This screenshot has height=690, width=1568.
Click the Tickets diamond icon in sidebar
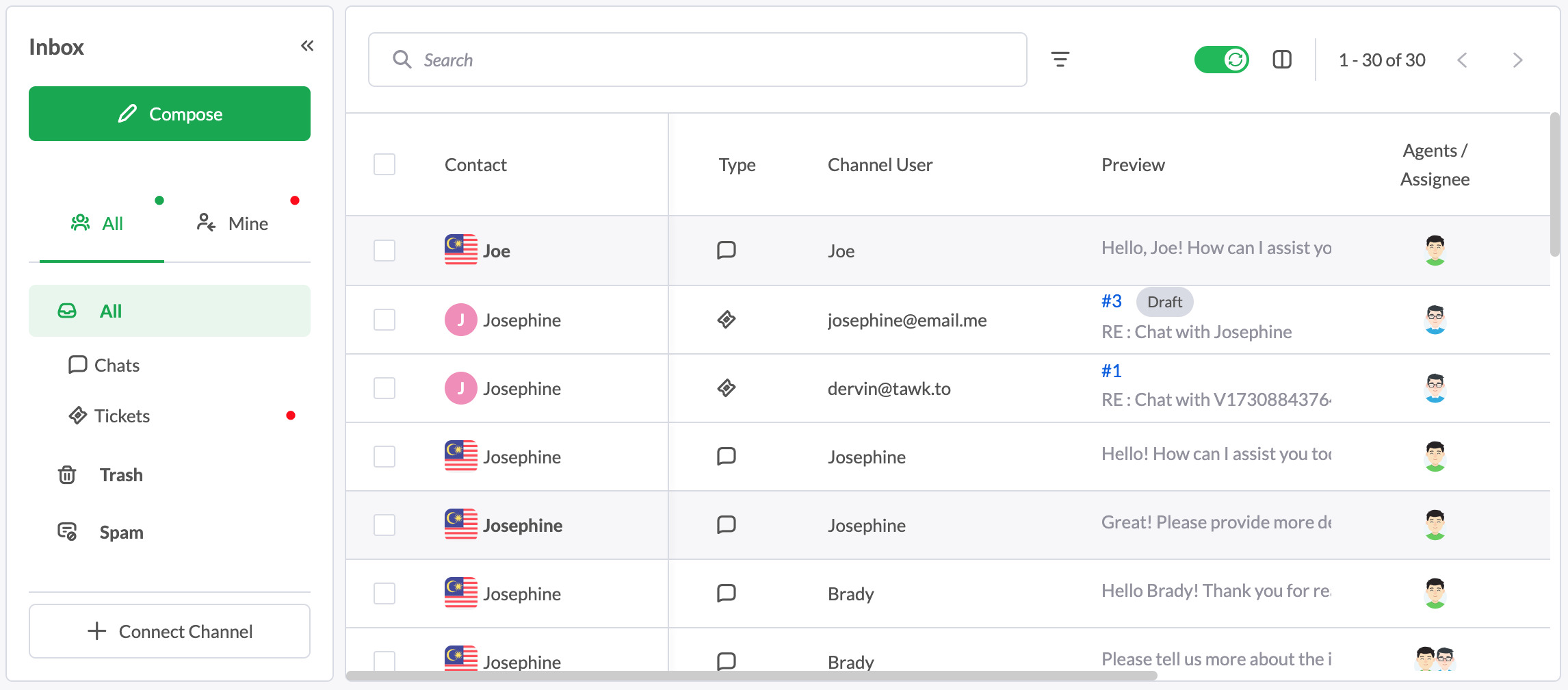[x=78, y=416]
